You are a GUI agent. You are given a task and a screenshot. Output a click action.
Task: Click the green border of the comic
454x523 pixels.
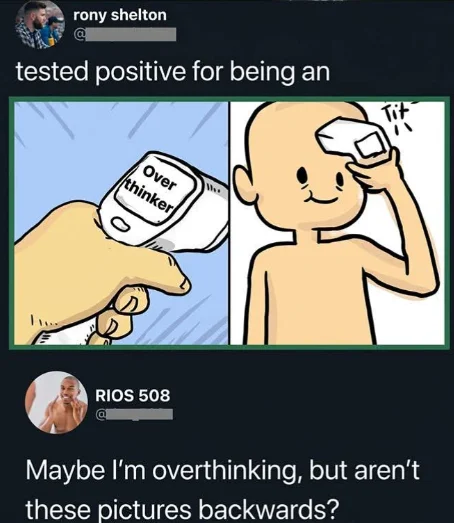point(229,99)
